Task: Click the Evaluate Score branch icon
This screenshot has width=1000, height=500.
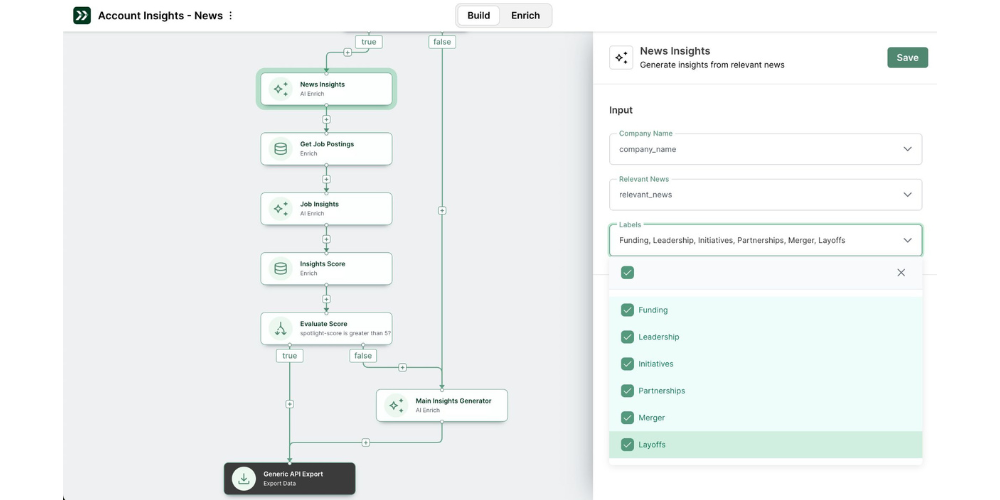Action: (280, 329)
